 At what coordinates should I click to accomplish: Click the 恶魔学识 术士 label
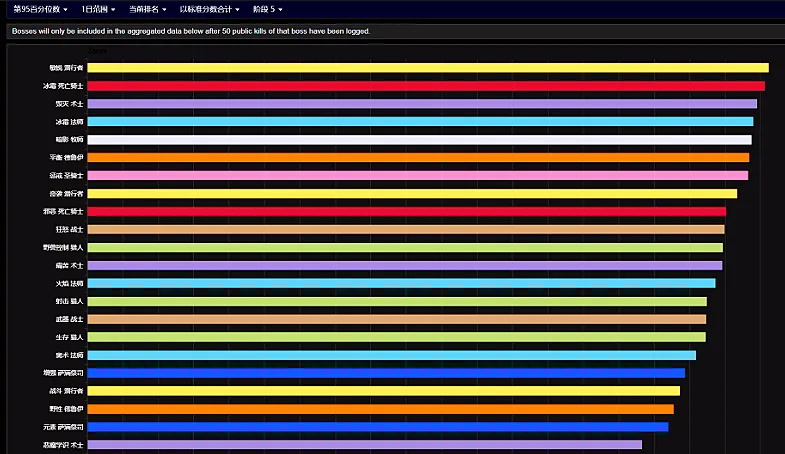63,444
